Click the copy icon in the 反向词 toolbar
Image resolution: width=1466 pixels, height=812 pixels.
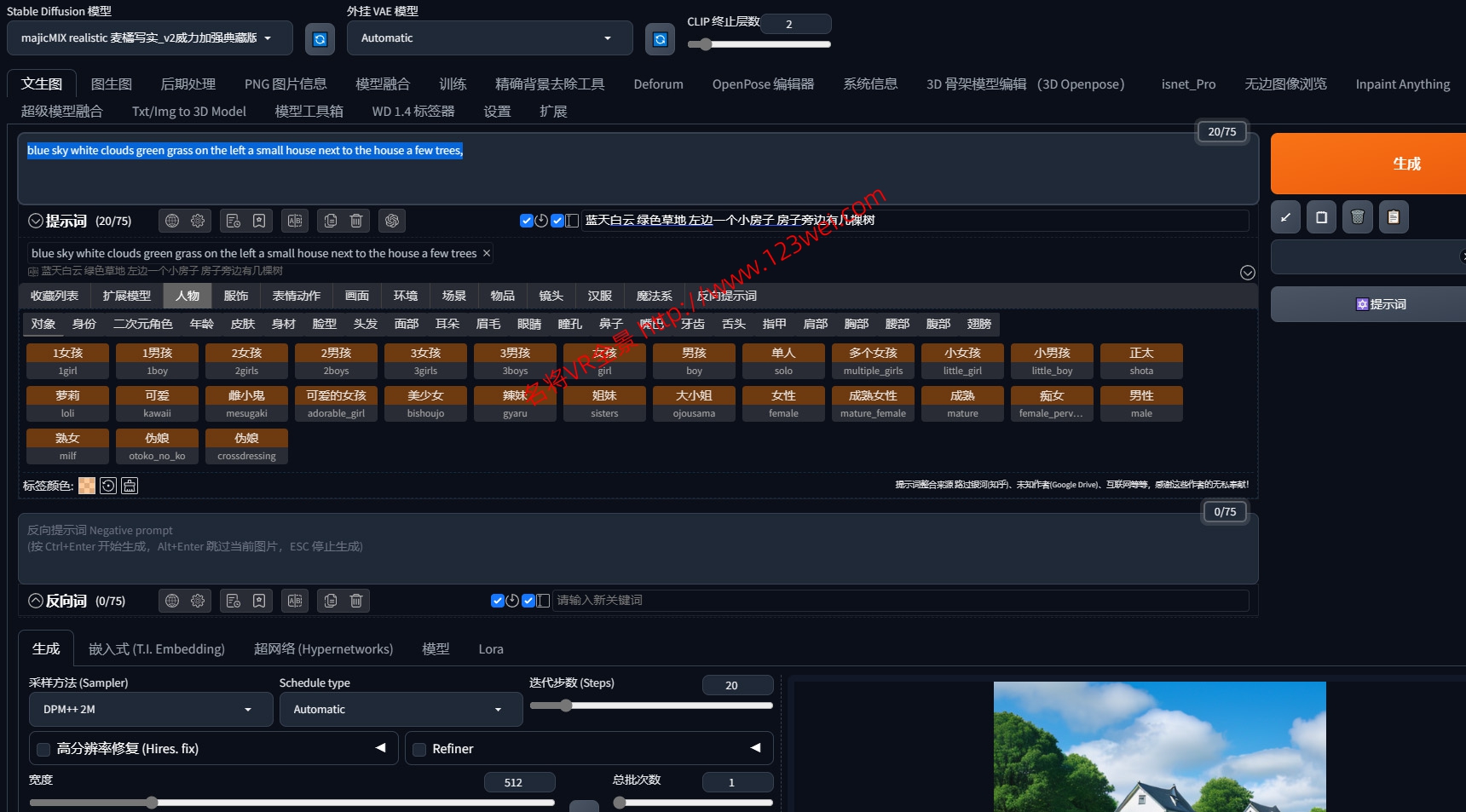pyautogui.click(x=331, y=601)
